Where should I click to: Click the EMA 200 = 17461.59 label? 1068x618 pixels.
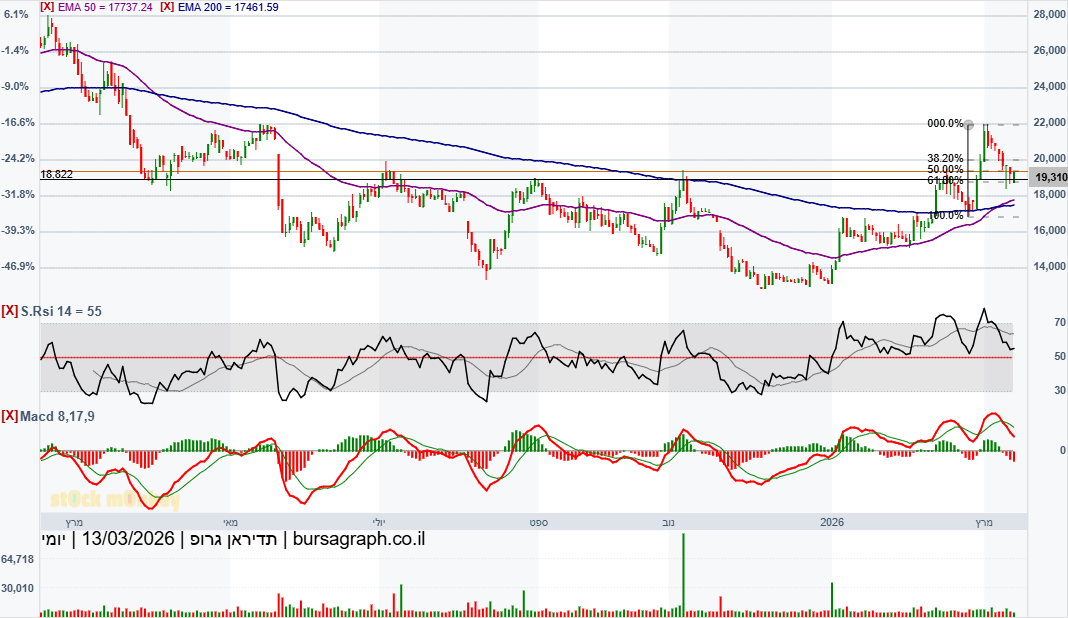tap(228, 7)
